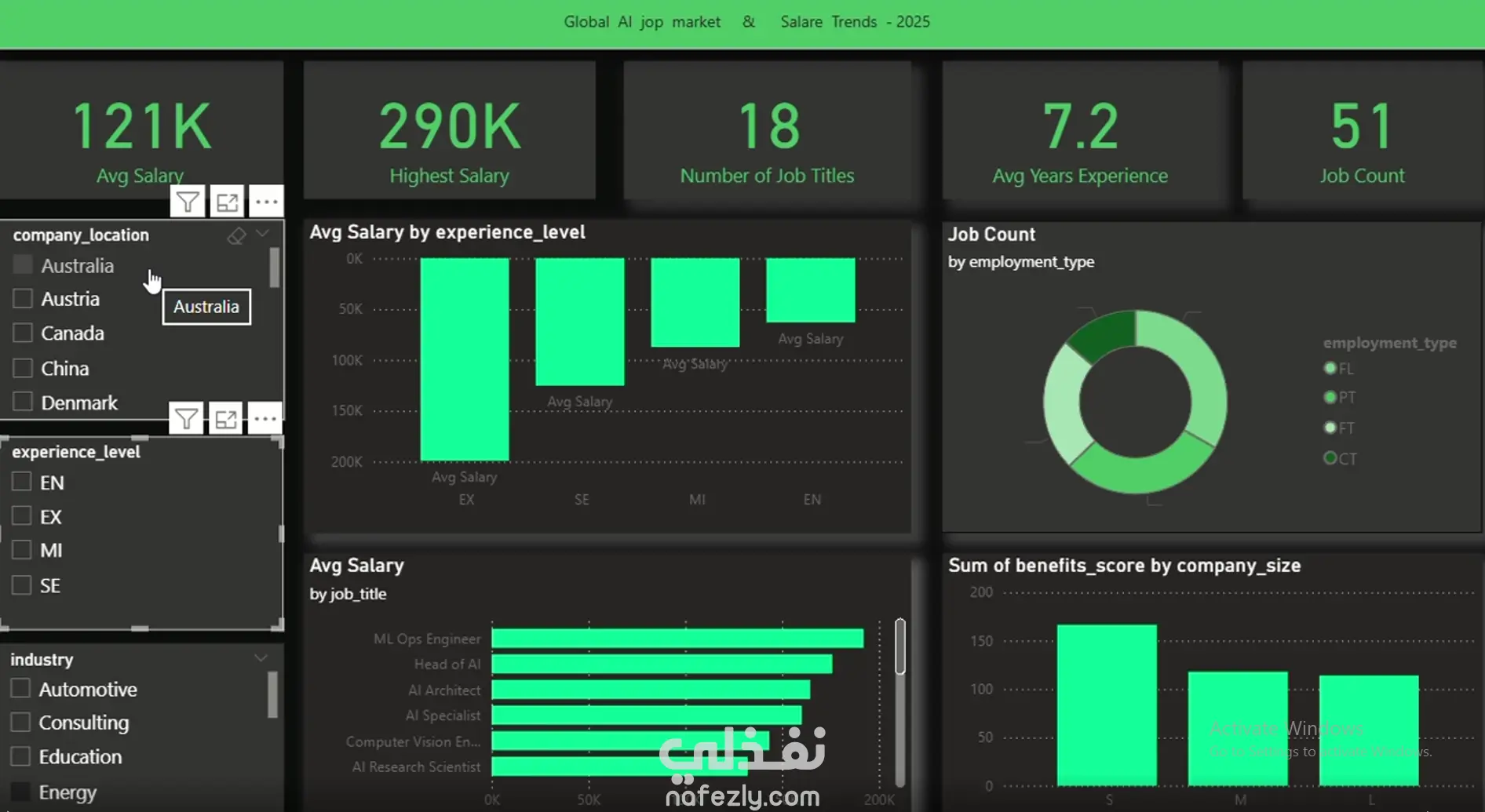Select the large company L benefits bar

point(1369,730)
